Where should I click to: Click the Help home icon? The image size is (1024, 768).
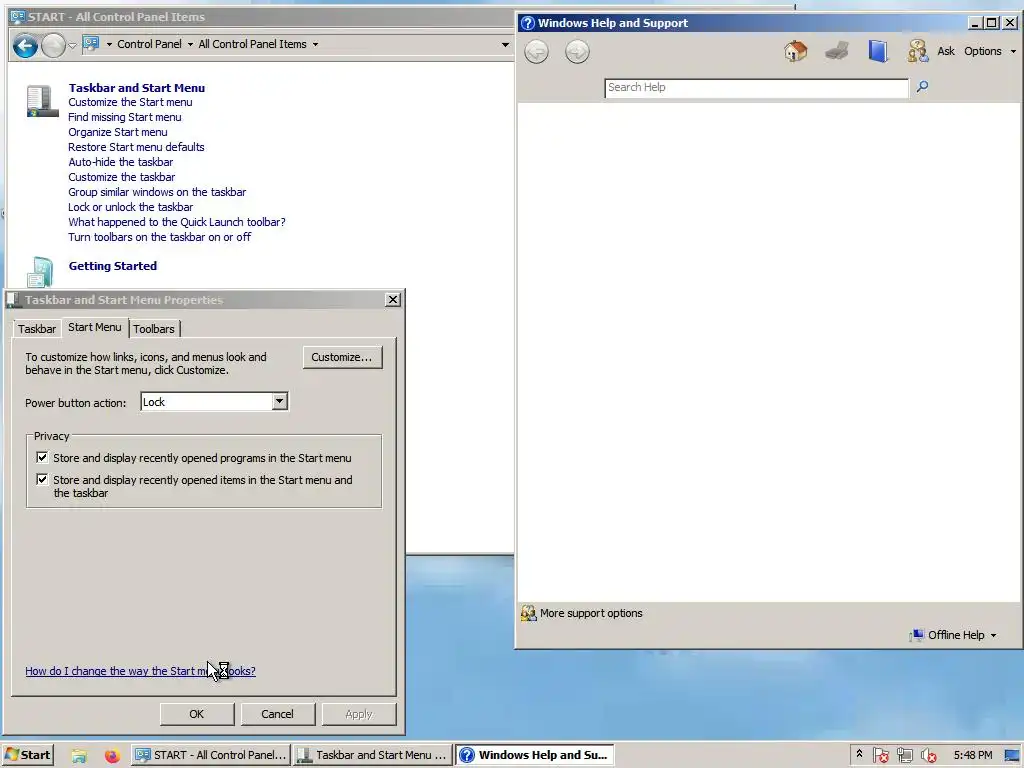point(795,51)
